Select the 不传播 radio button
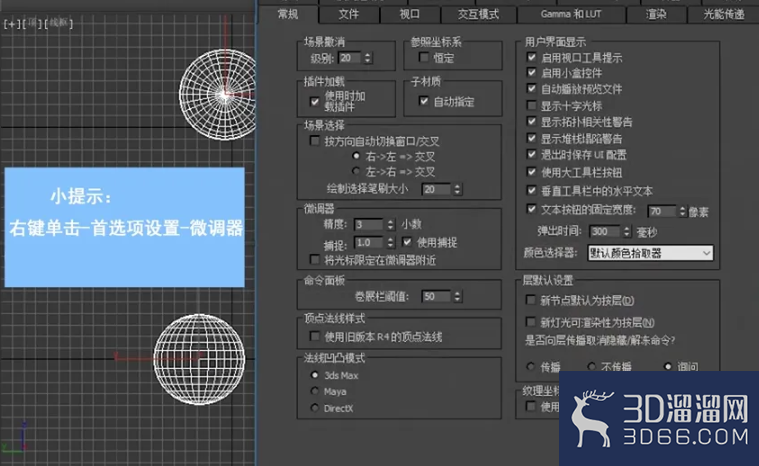This screenshot has height=466, width=759. pyautogui.click(x=592, y=366)
